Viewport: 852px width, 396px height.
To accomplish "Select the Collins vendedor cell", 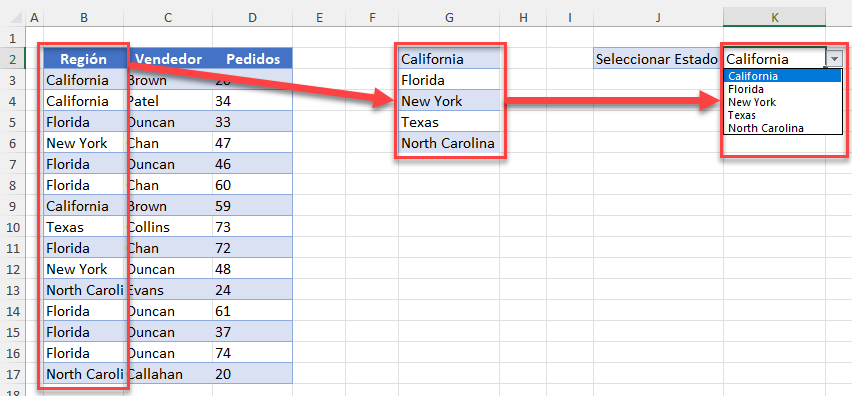I will pos(168,227).
